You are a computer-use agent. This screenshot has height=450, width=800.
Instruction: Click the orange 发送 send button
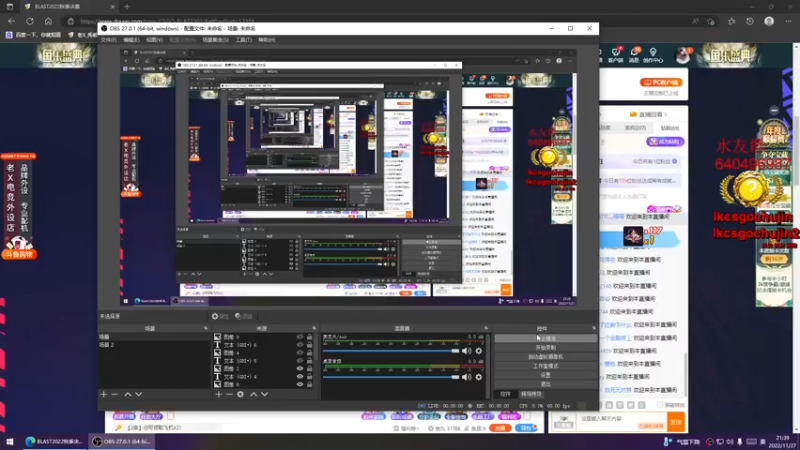pos(676,422)
